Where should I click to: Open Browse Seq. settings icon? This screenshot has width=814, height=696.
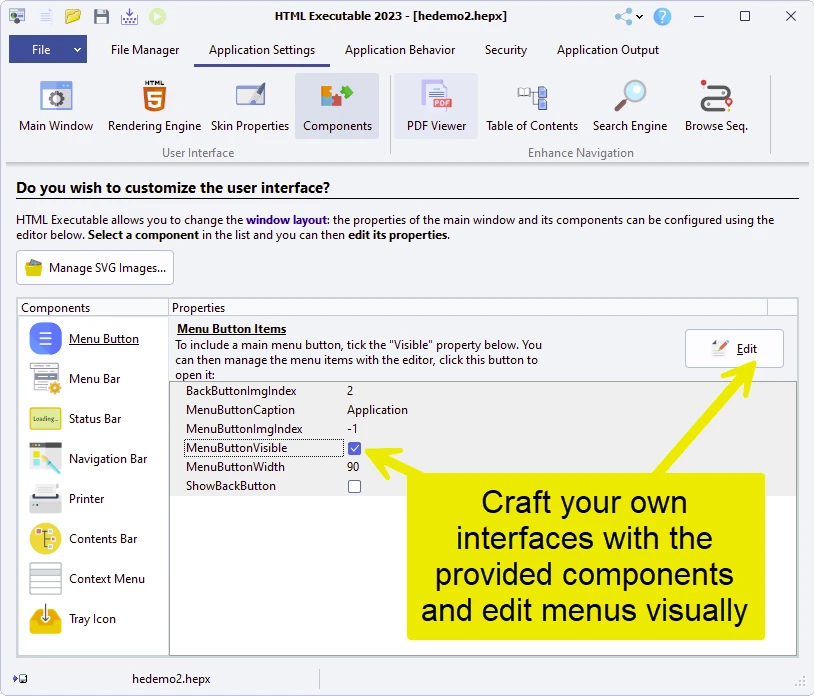pyautogui.click(x=715, y=105)
